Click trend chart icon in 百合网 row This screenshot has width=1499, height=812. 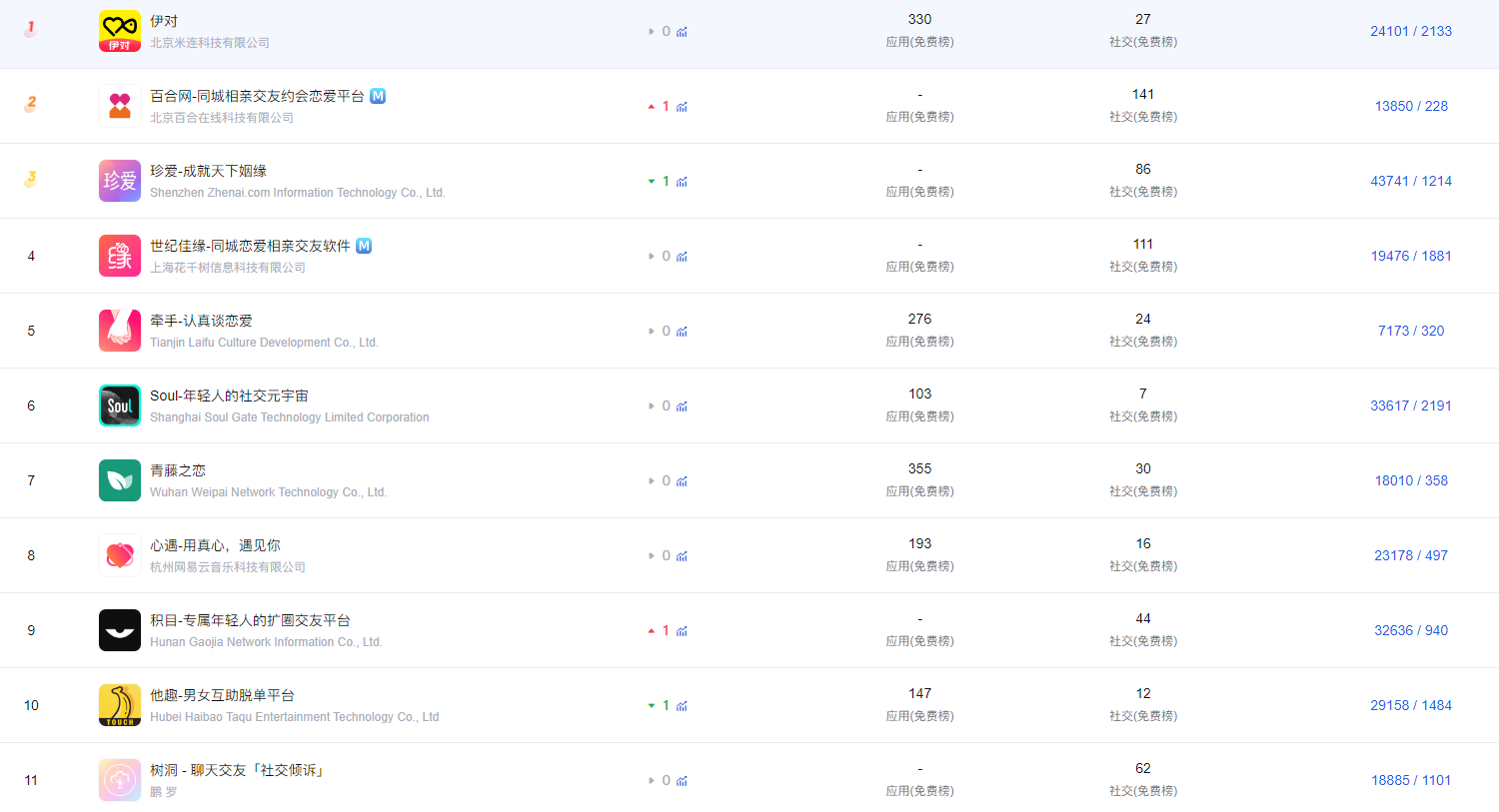(682, 107)
